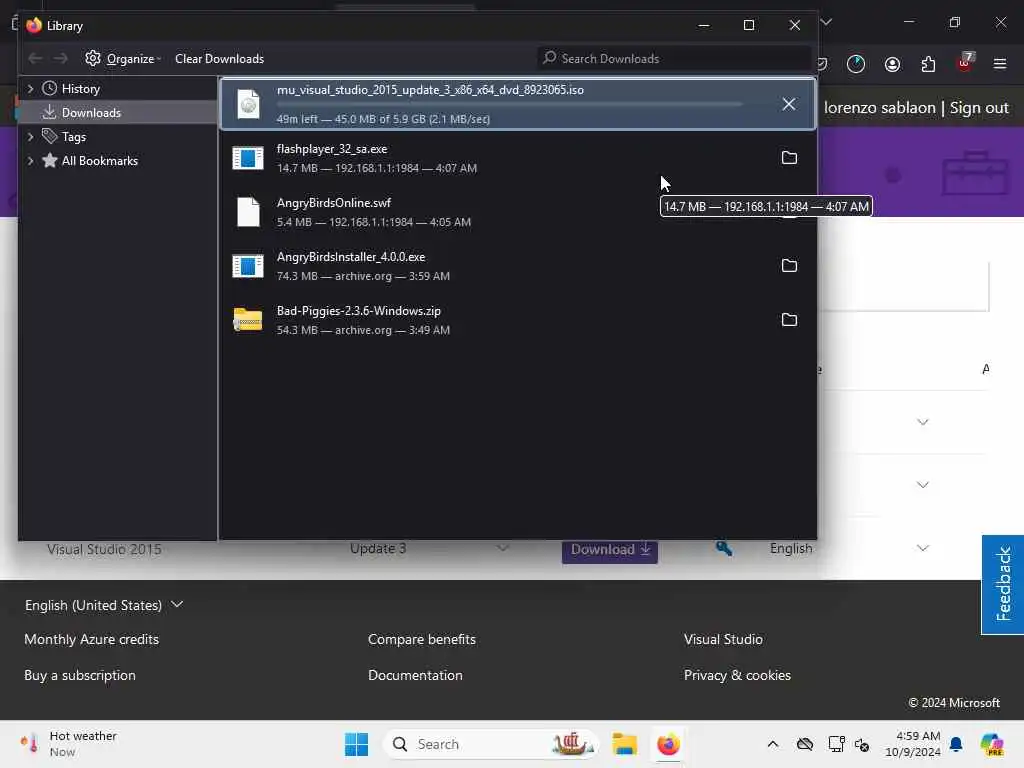Click the crossed-out cloud sync tray icon
This screenshot has height=768, width=1024.
click(805, 744)
